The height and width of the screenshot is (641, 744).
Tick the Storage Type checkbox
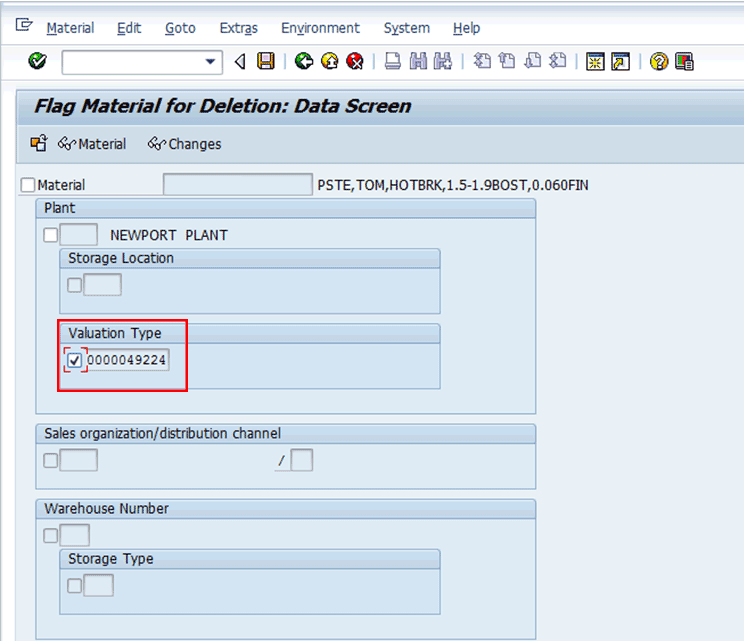74,585
